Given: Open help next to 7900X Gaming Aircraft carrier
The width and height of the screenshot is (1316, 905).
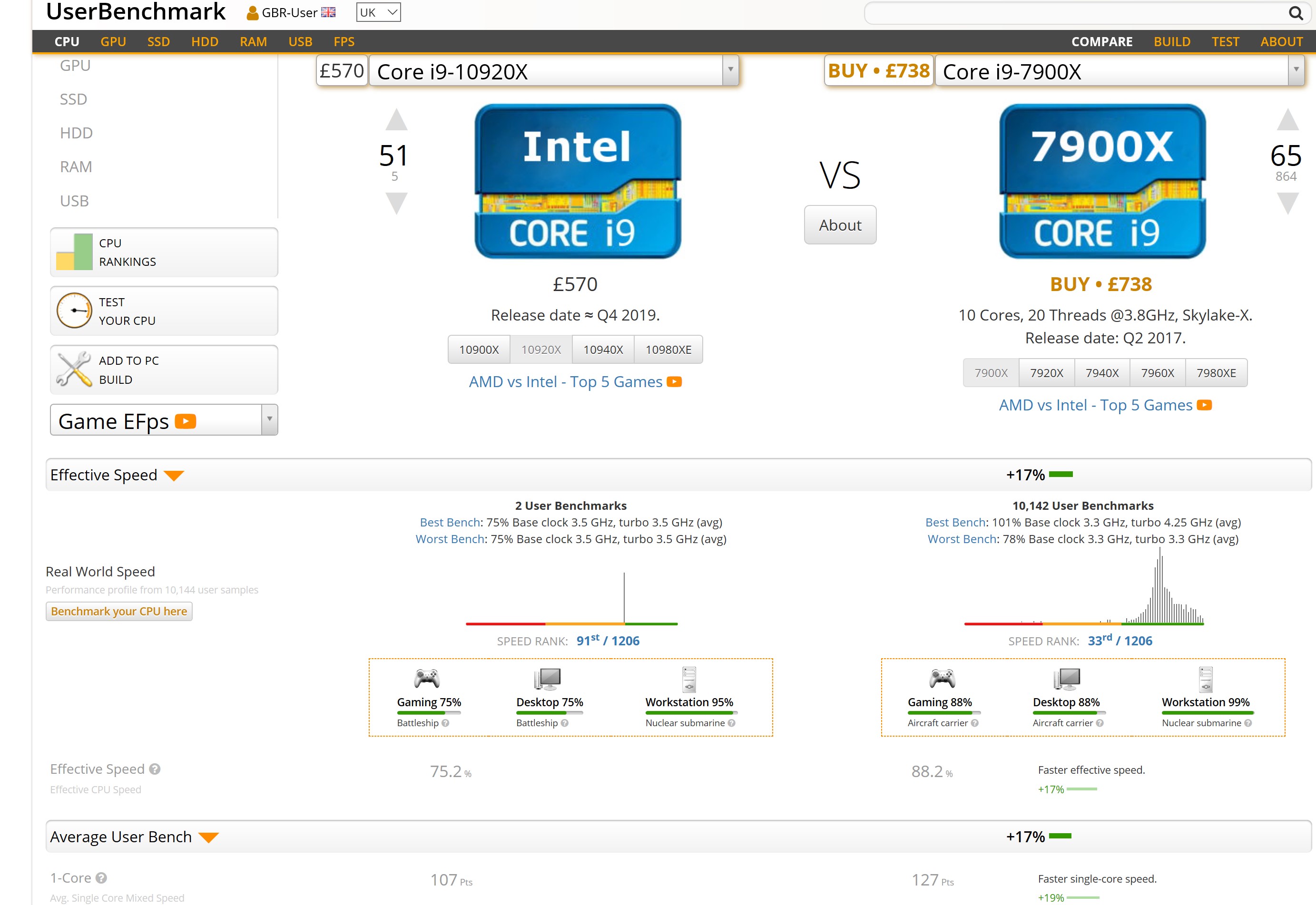Looking at the screenshot, I should coord(974,723).
